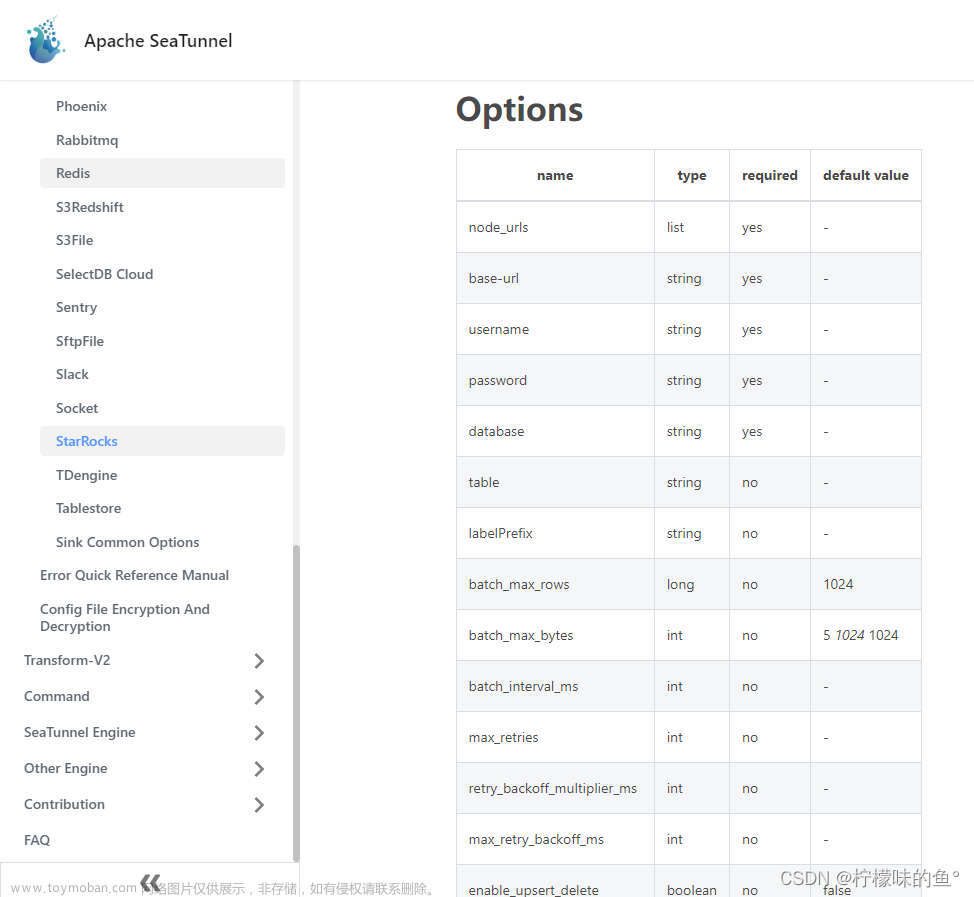Image resolution: width=974 pixels, height=897 pixels.
Task: Open the FAQ page
Action: tap(37, 840)
